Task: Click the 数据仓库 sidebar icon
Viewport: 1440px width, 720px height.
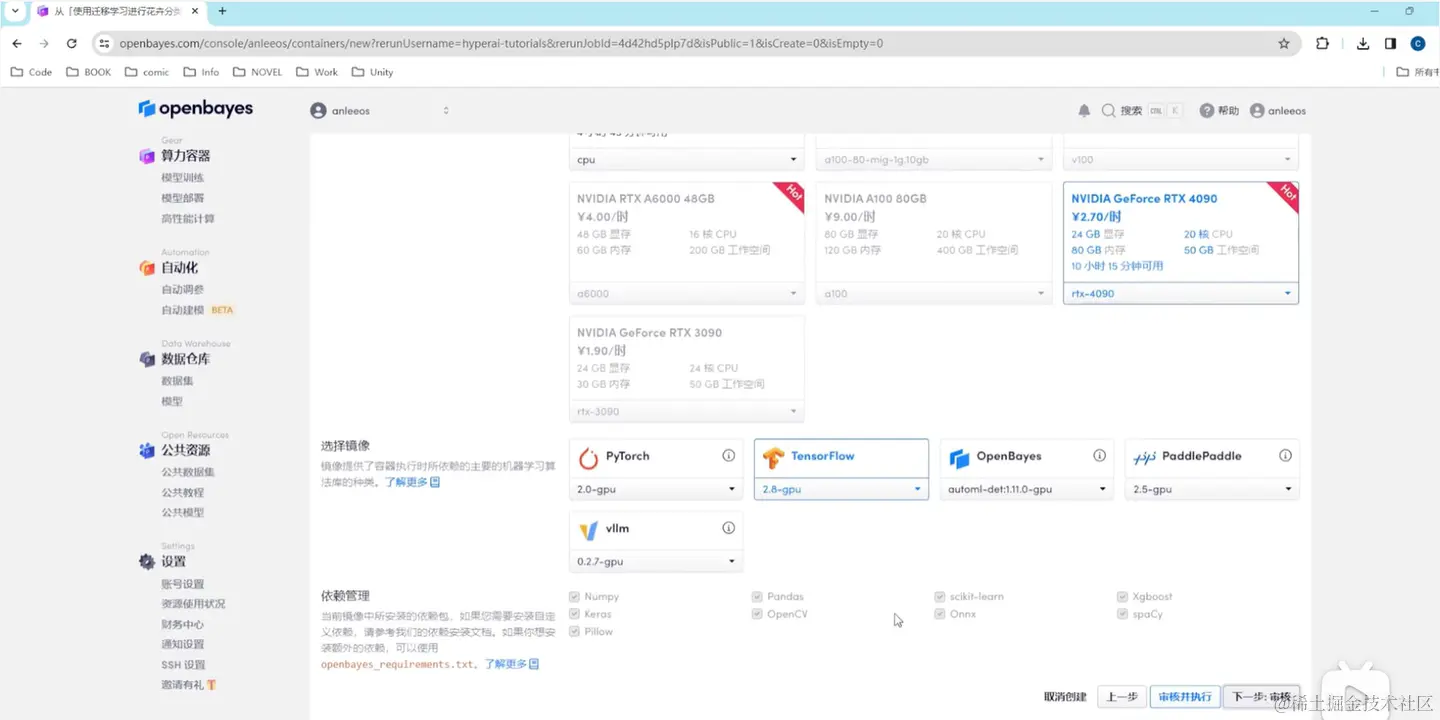Action: pos(147,359)
